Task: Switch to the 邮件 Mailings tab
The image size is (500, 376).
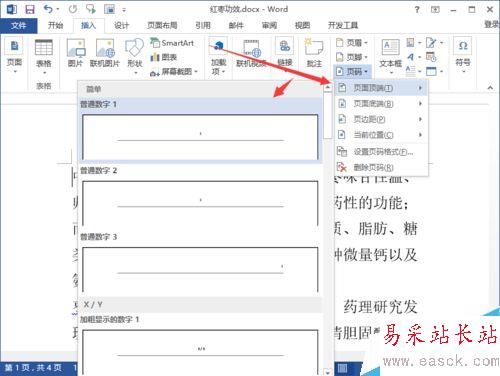Action: 236,25
